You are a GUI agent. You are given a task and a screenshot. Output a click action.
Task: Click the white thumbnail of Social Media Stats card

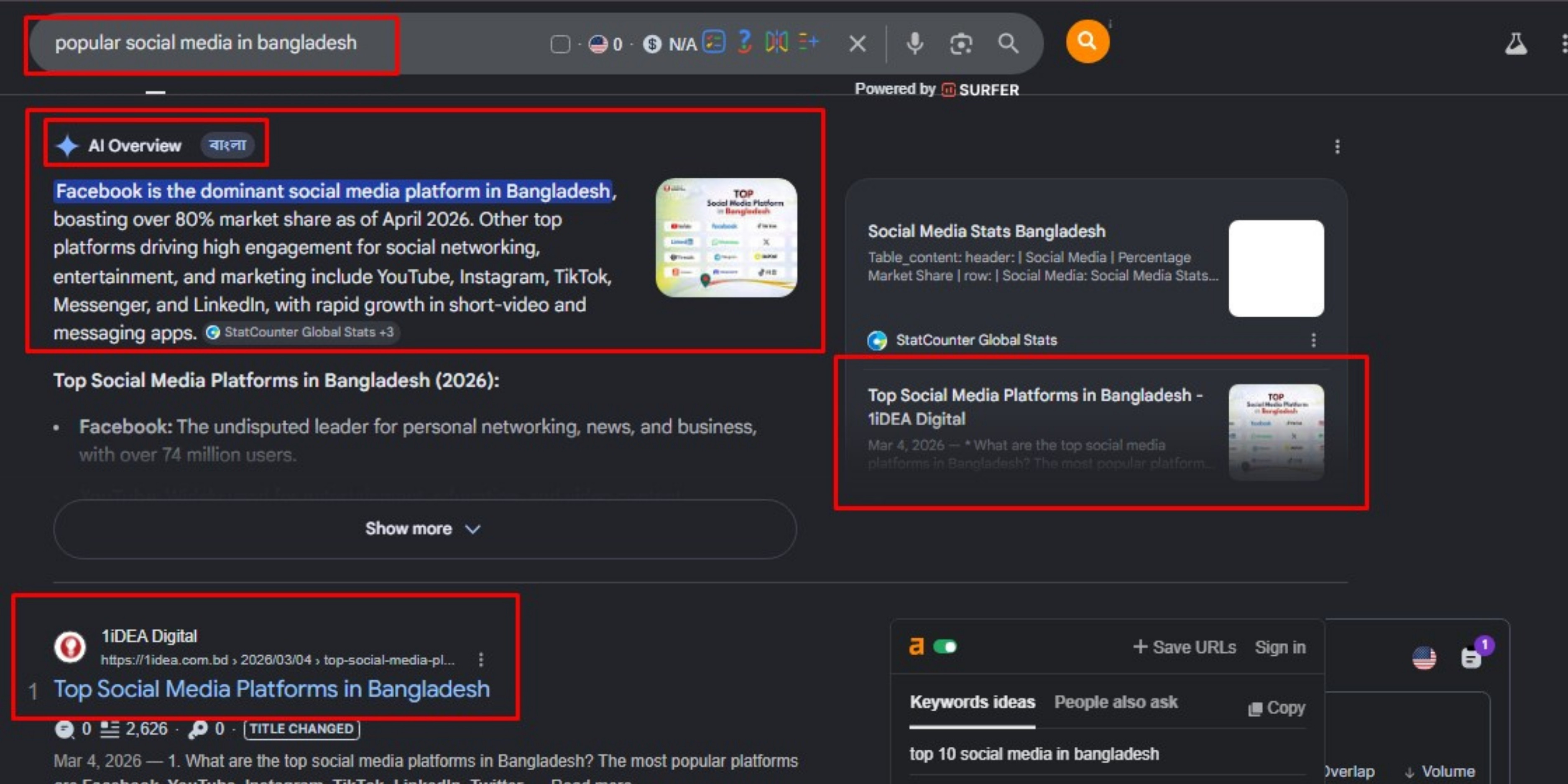[x=1276, y=268]
